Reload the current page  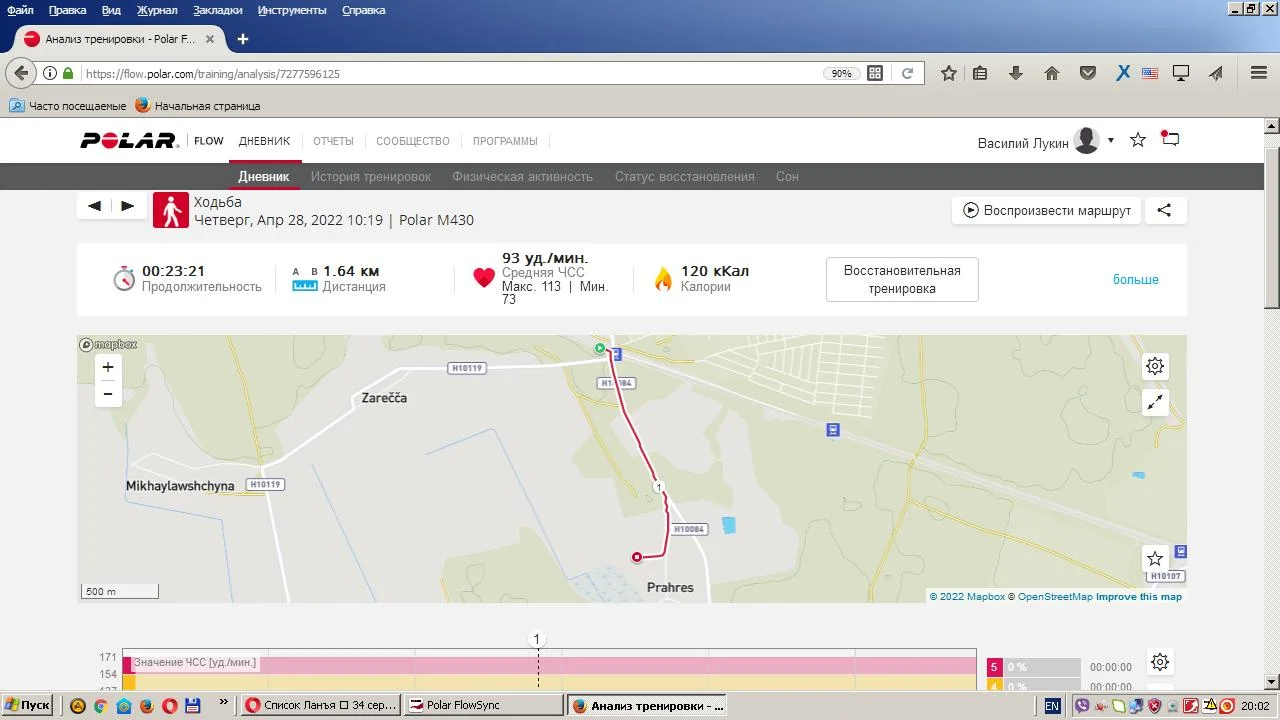[x=908, y=73]
